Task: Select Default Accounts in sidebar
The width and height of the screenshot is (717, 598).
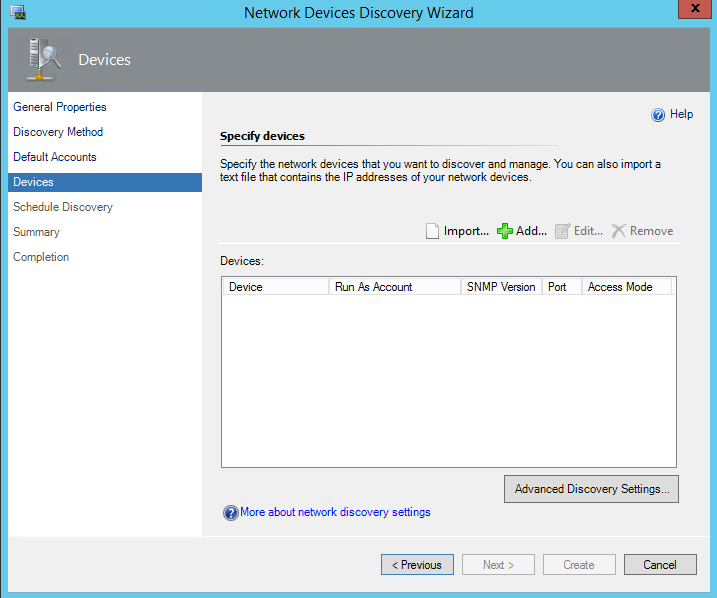Action: [55, 157]
